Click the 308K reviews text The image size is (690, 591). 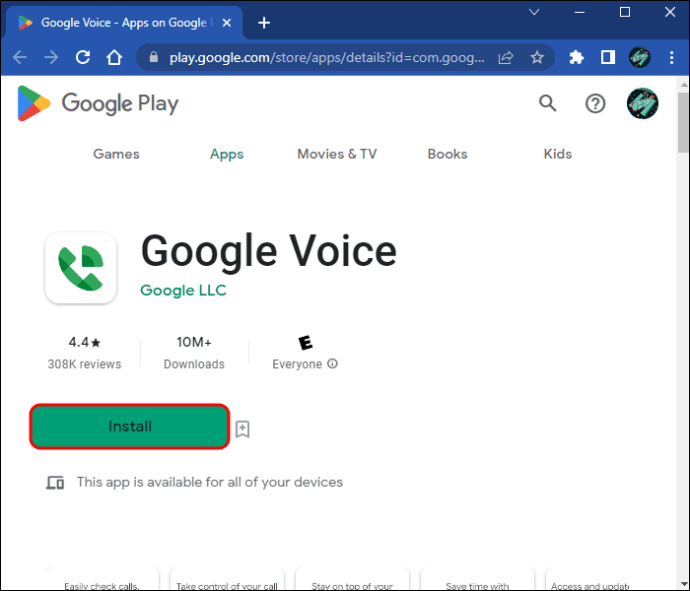[x=84, y=364]
